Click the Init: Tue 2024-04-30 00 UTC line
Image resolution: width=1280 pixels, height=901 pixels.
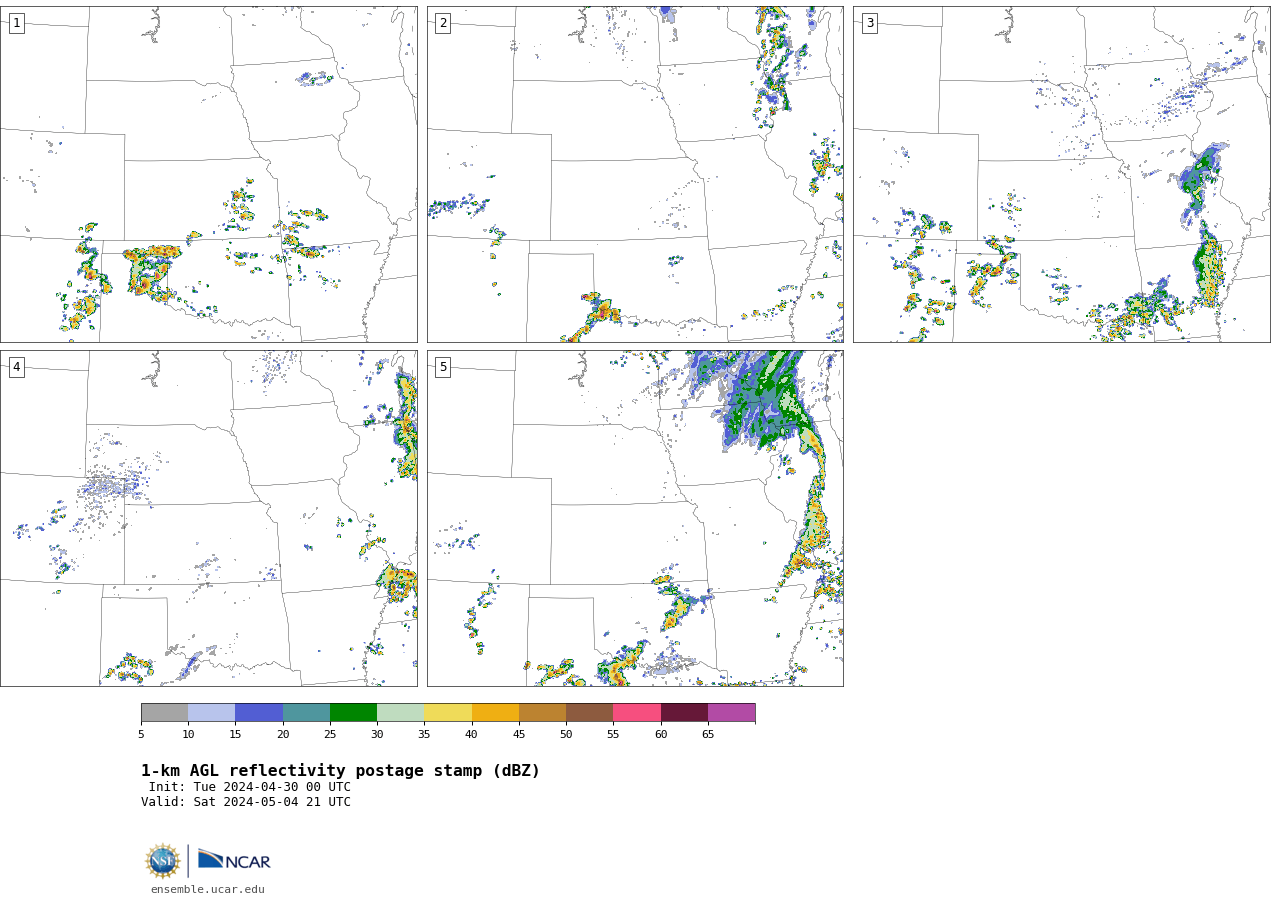tap(250, 787)
